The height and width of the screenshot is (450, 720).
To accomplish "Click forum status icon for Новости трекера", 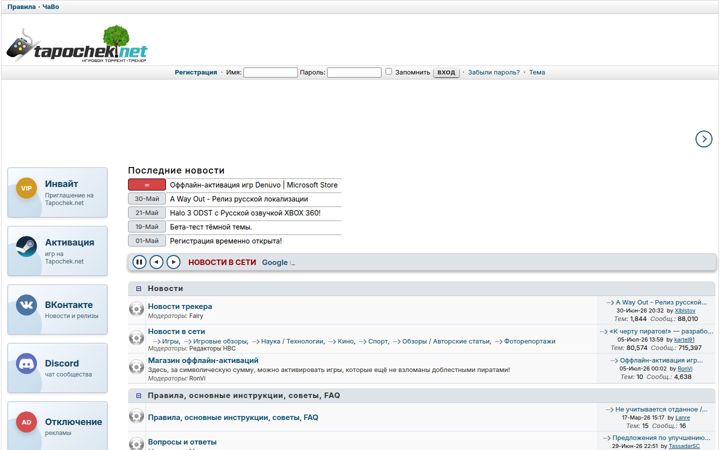I will [136, 309].
